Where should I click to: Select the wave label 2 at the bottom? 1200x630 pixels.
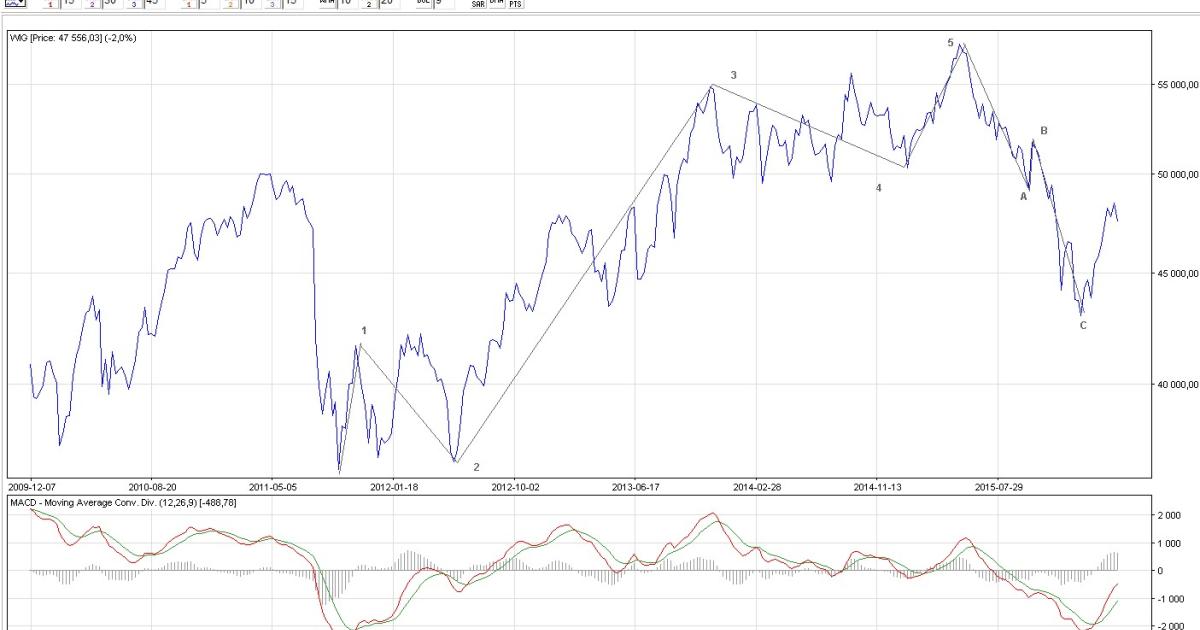click(476, 467)
